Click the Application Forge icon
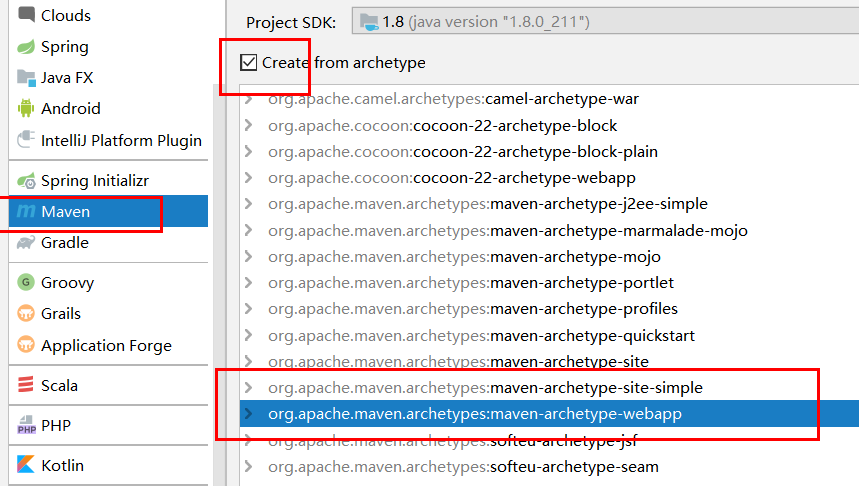The width and height of the screenshot is (859, 486). (x=26, y=345)
